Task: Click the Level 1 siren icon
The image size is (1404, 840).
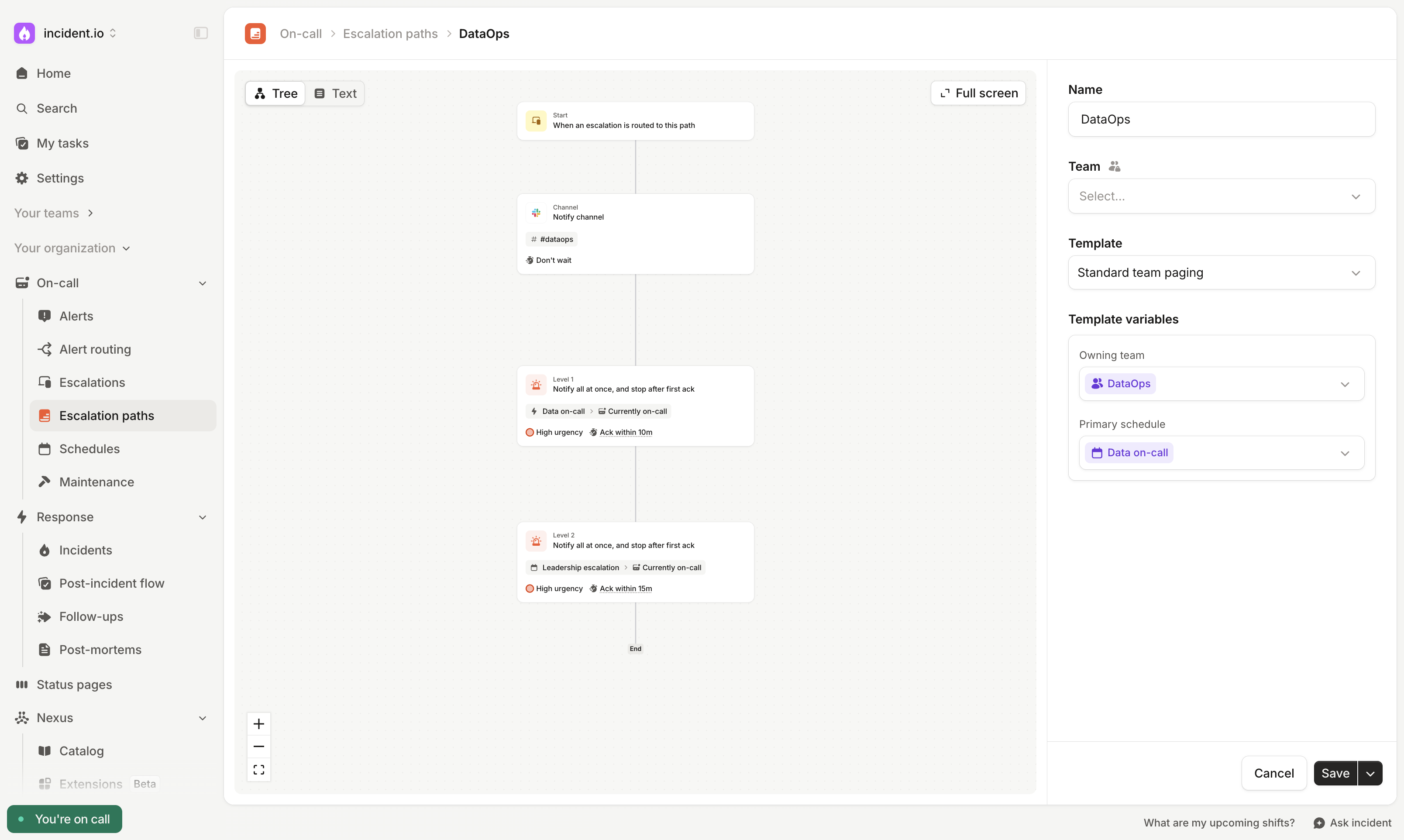Action: point(536,384)
